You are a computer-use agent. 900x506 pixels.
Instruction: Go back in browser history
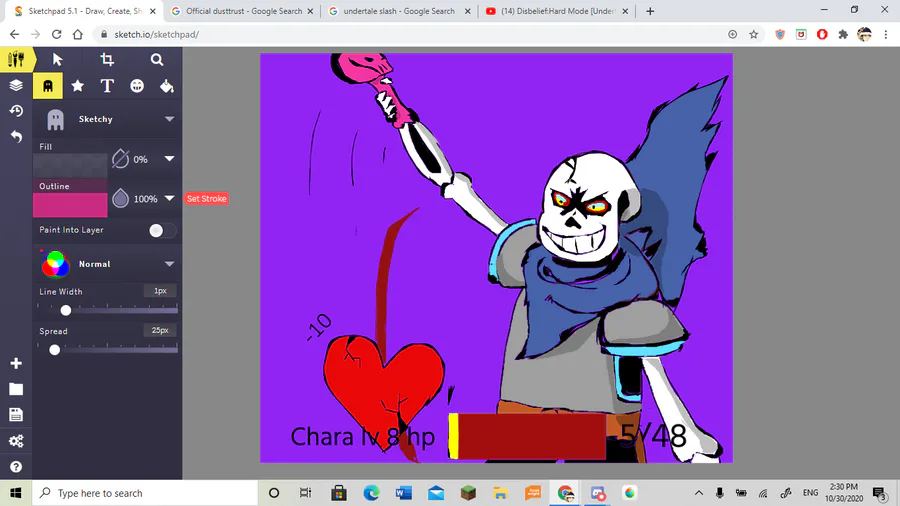point(14,34)
